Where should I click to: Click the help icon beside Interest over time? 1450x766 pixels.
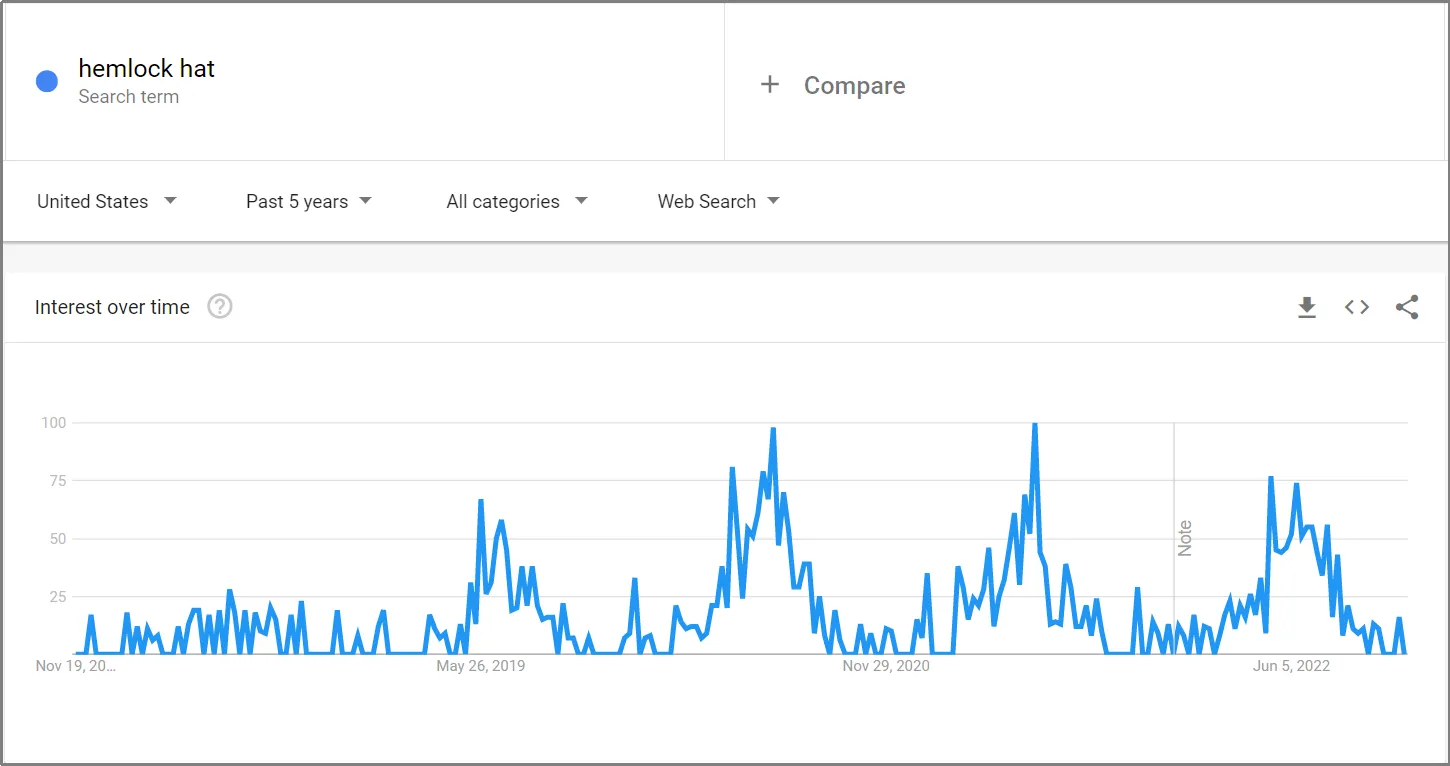click(x=219, y=307)
